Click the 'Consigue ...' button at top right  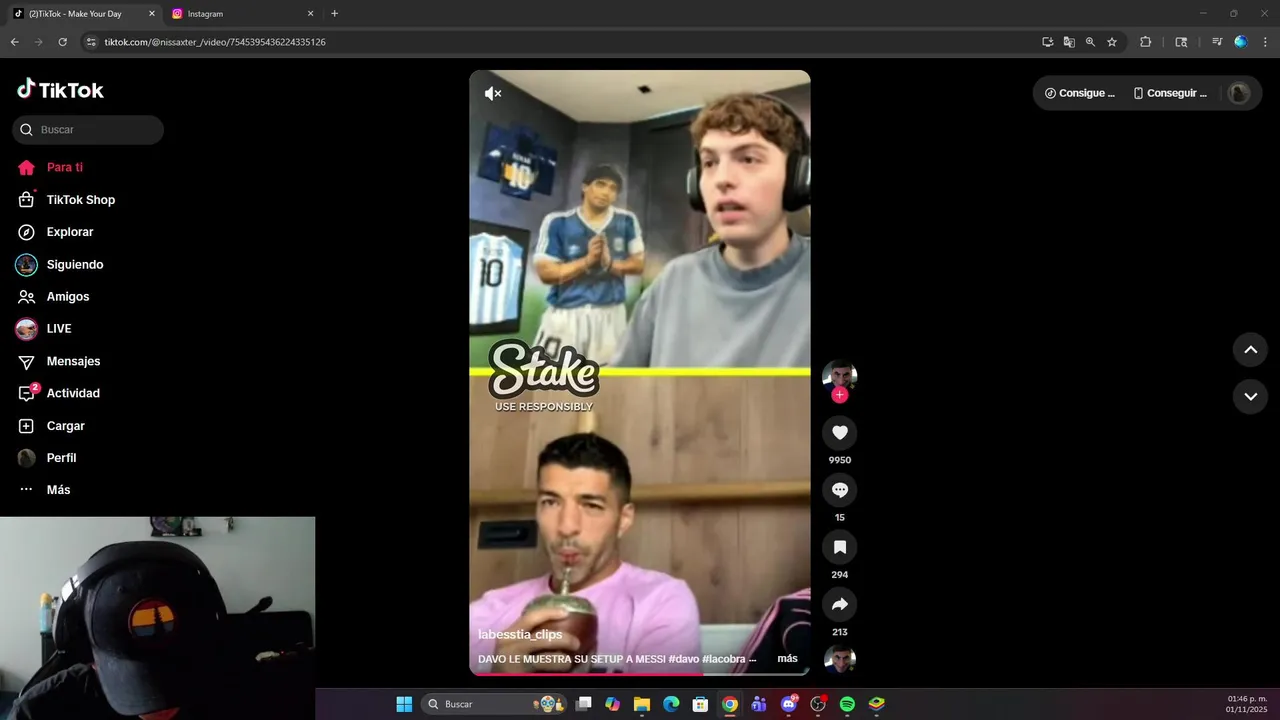(1080, 93)
